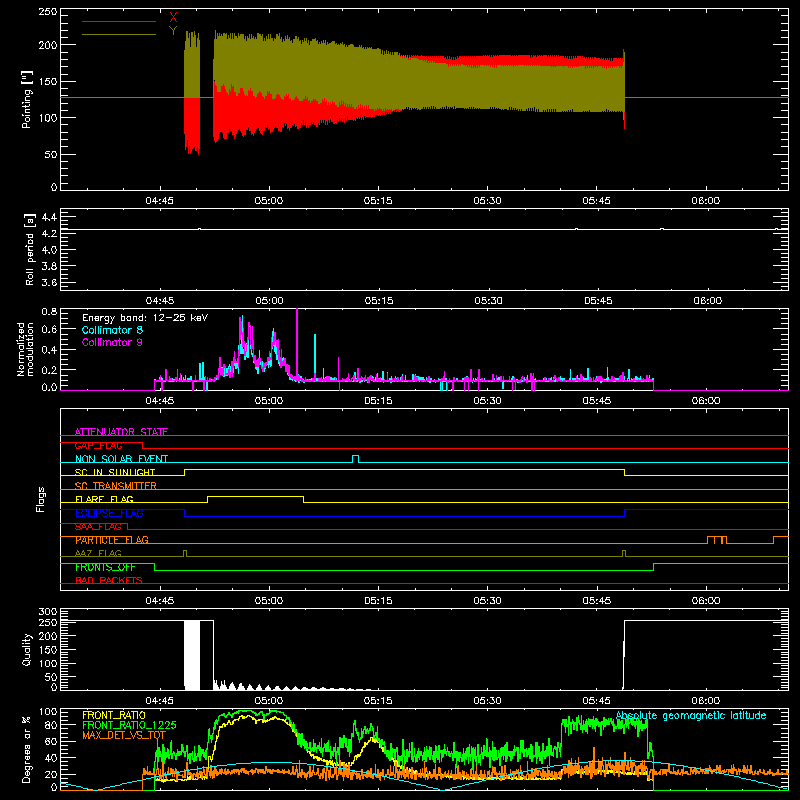
Task: Click the ECLIPSE_FLAG label
Action: 109,513
